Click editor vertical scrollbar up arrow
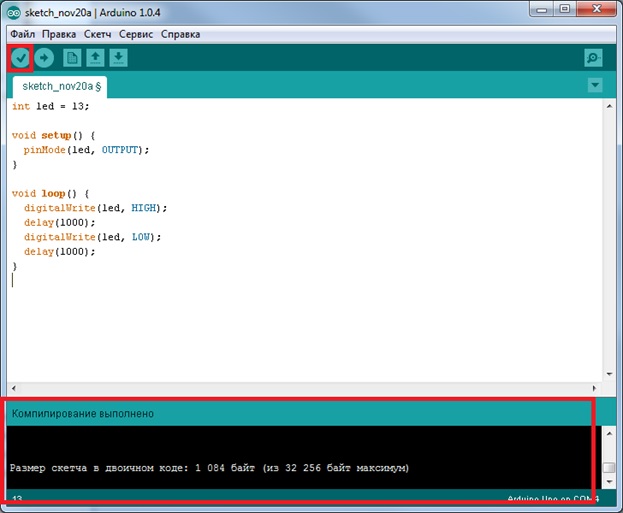 [x=609, y=106]
